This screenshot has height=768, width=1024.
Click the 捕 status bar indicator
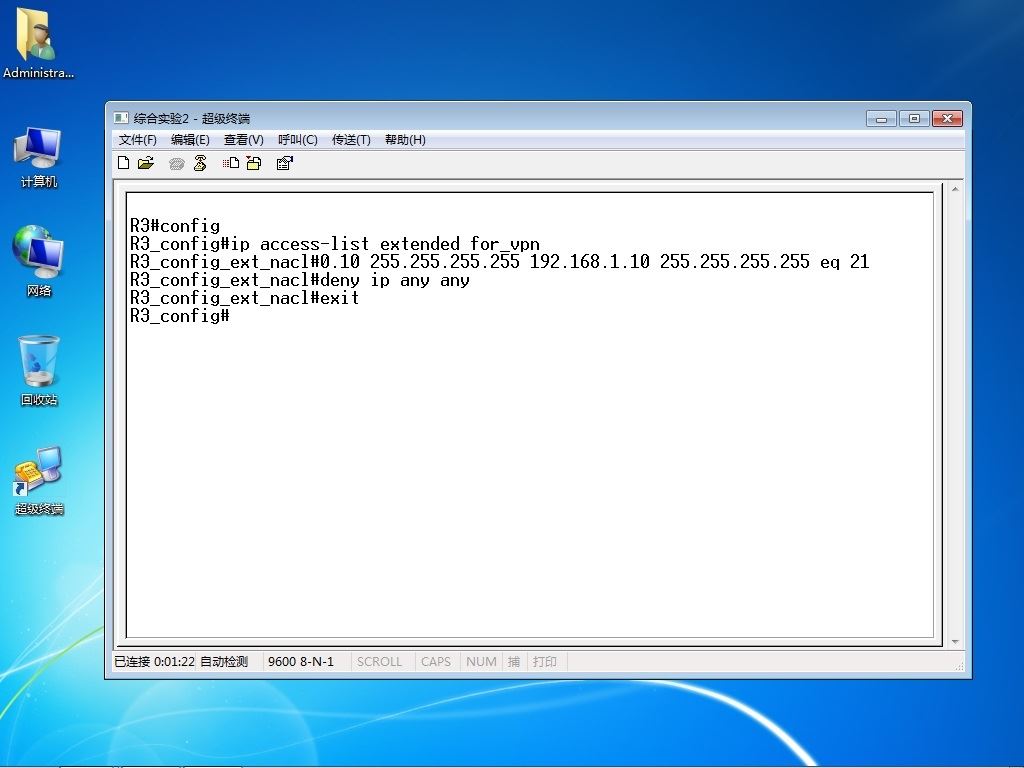click(x=514, y=662)
